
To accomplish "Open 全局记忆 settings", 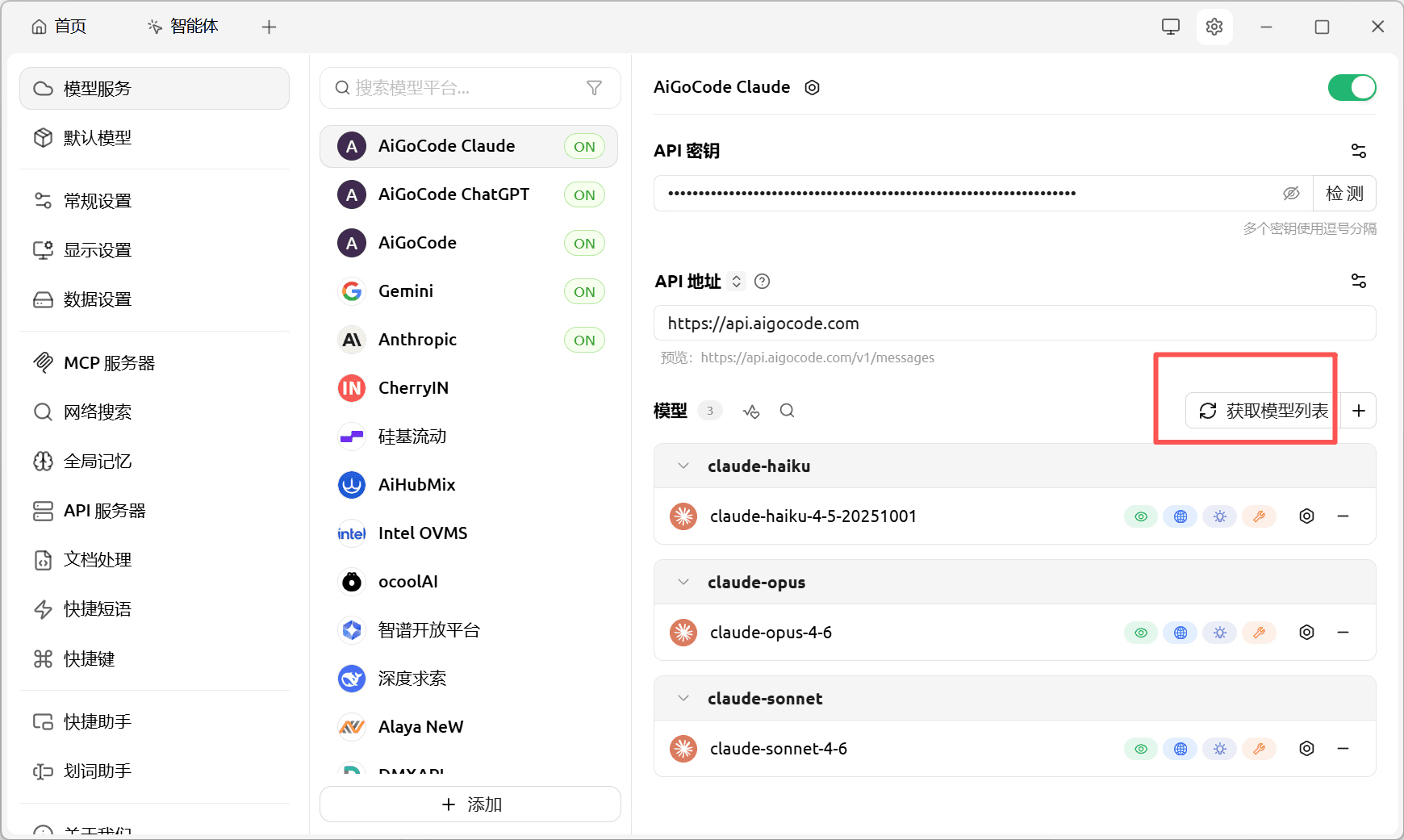I will pyautogui.click(x=154, y=462).
